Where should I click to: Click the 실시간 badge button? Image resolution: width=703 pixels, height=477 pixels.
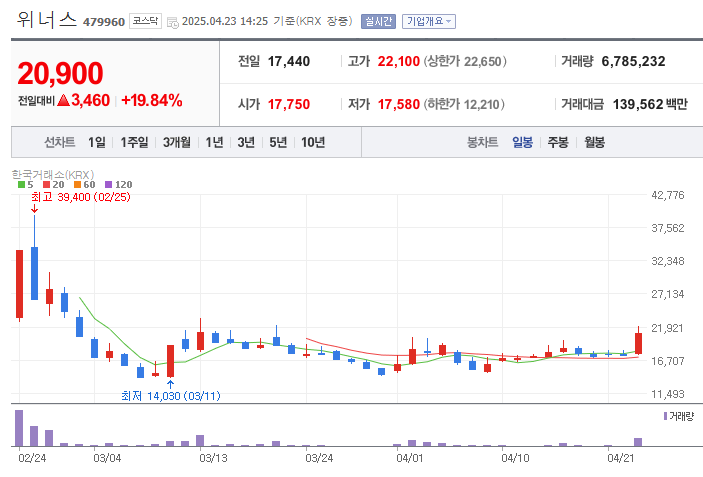point(378,21)
